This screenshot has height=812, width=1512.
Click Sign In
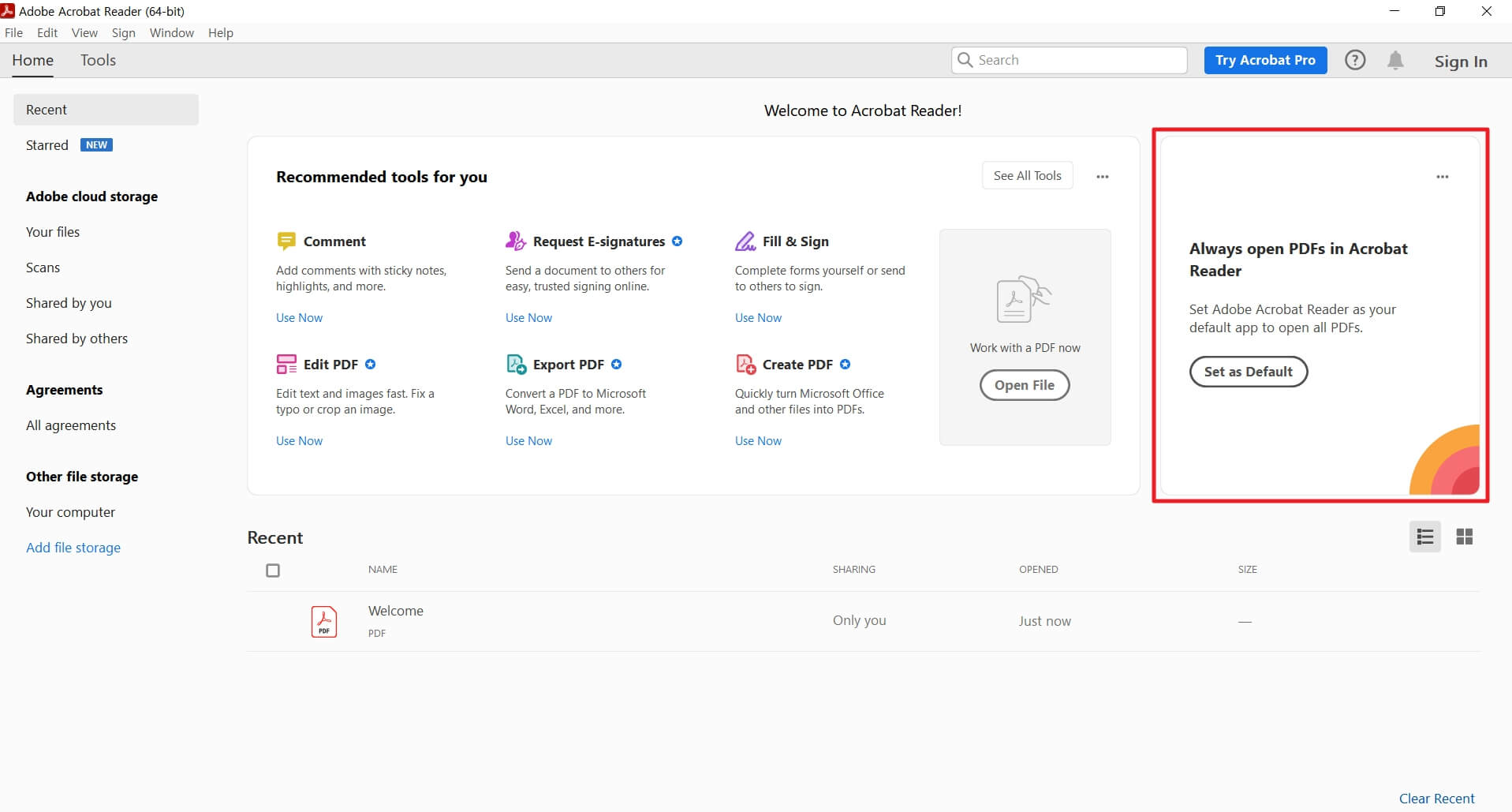1461,62
